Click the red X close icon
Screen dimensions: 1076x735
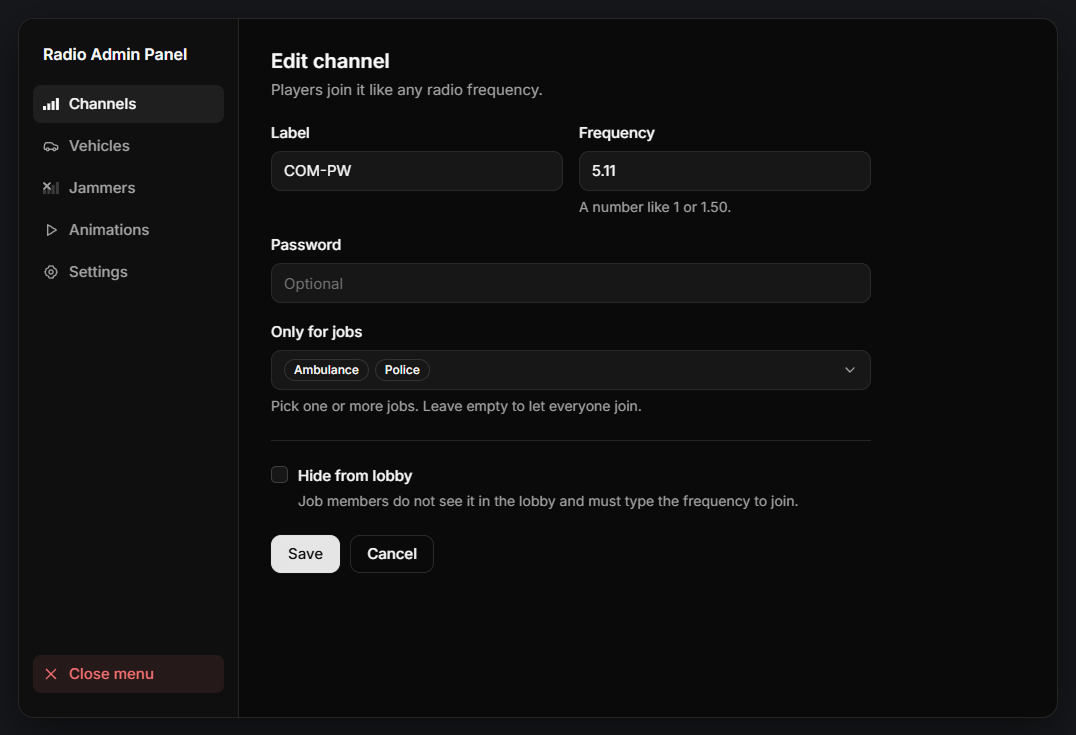[x=51, y=674]
